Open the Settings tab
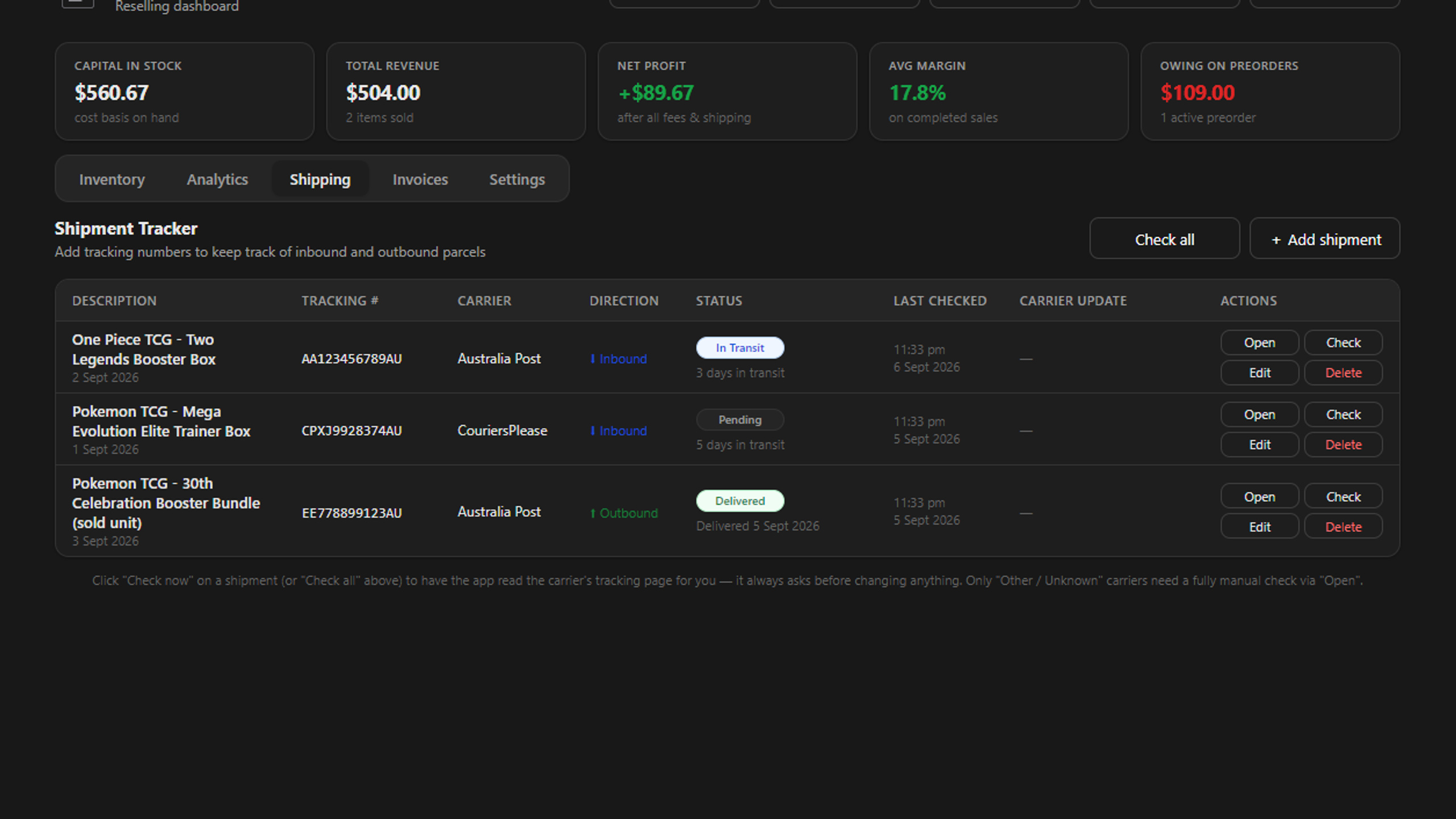 pyautogui.click(x=517, y=179)
